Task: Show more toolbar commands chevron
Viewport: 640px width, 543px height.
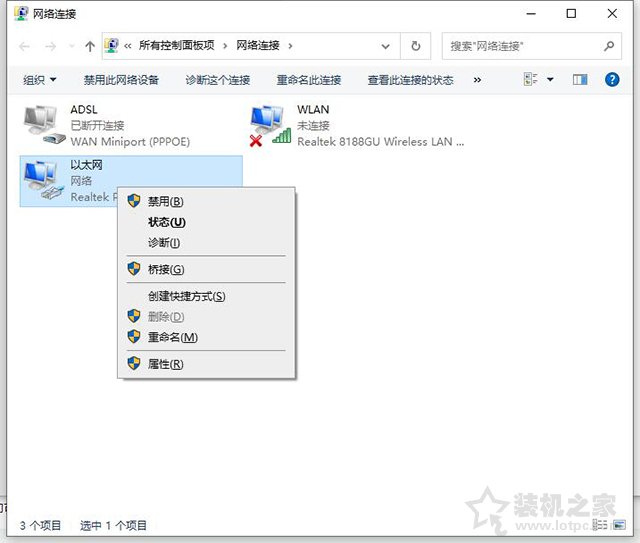Action: pos(477,80)
